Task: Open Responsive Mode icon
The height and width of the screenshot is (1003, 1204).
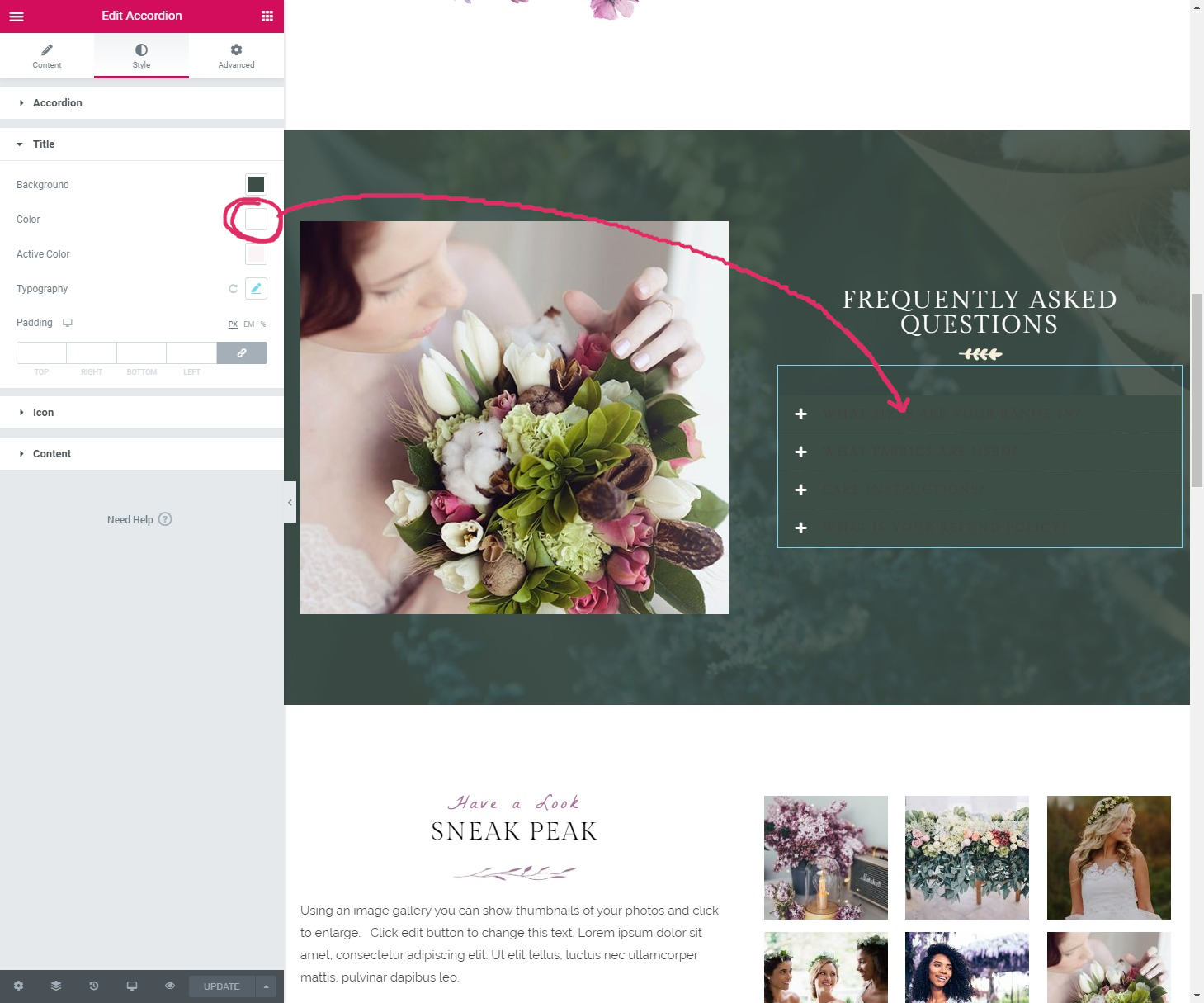Action: point(132,986)
